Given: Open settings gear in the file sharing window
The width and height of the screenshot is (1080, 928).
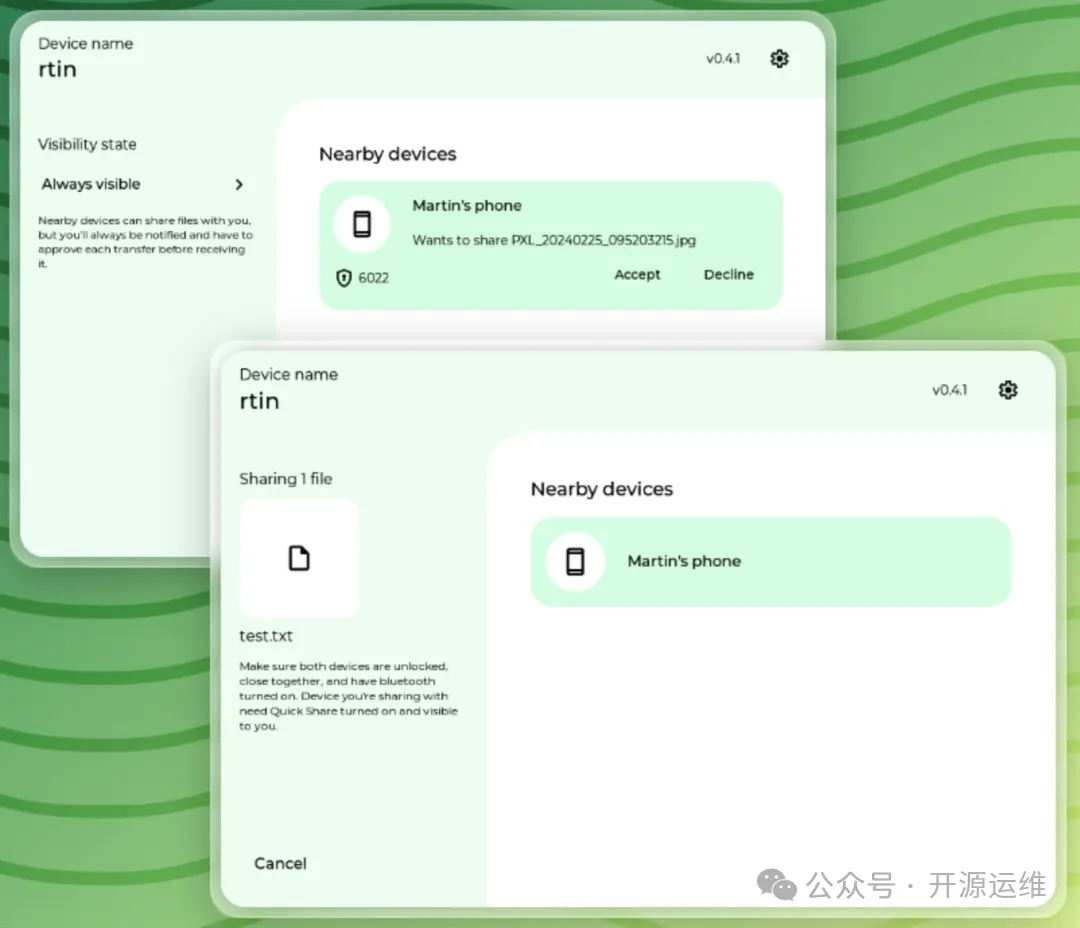Looking at the screenshot, I should point(1007,390).
